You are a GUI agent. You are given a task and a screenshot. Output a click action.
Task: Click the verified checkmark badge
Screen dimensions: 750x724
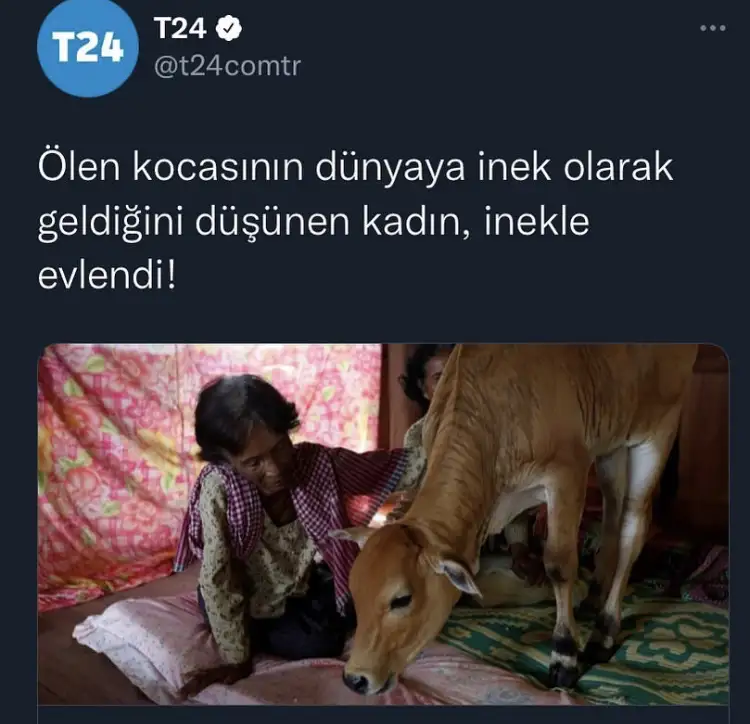229,28
